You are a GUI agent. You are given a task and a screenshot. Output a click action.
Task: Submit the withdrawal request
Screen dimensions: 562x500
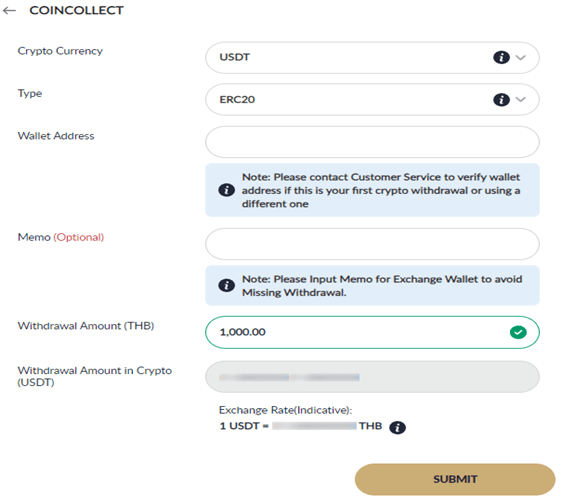click(x=455, y=479)
